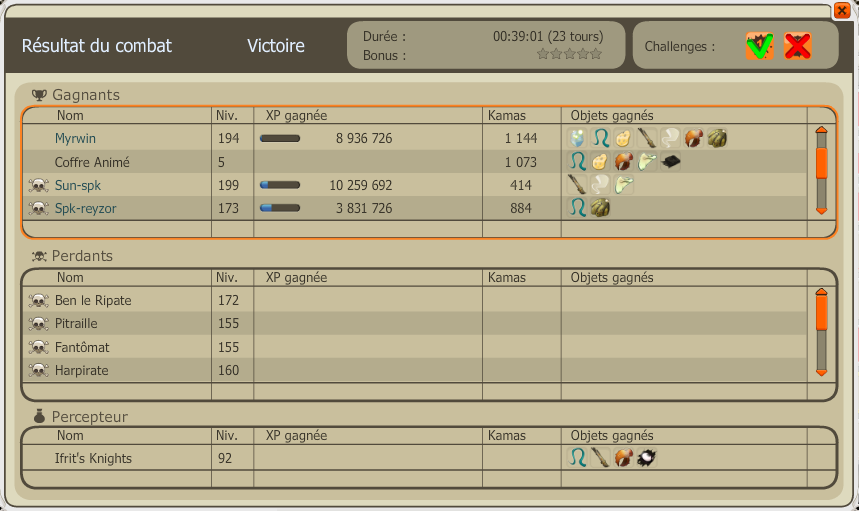Click Myrwin's XP progress bar
Screen dimensions: 859x511
click(280, 139)
